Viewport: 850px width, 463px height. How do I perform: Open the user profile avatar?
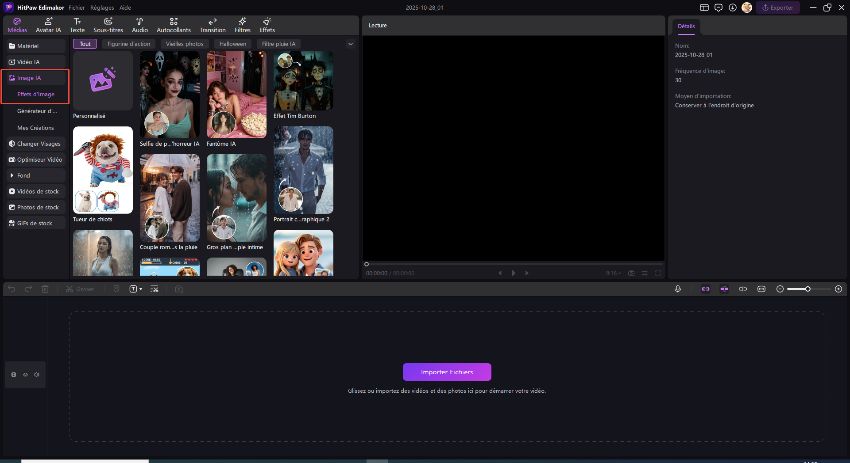pos(746,8)
